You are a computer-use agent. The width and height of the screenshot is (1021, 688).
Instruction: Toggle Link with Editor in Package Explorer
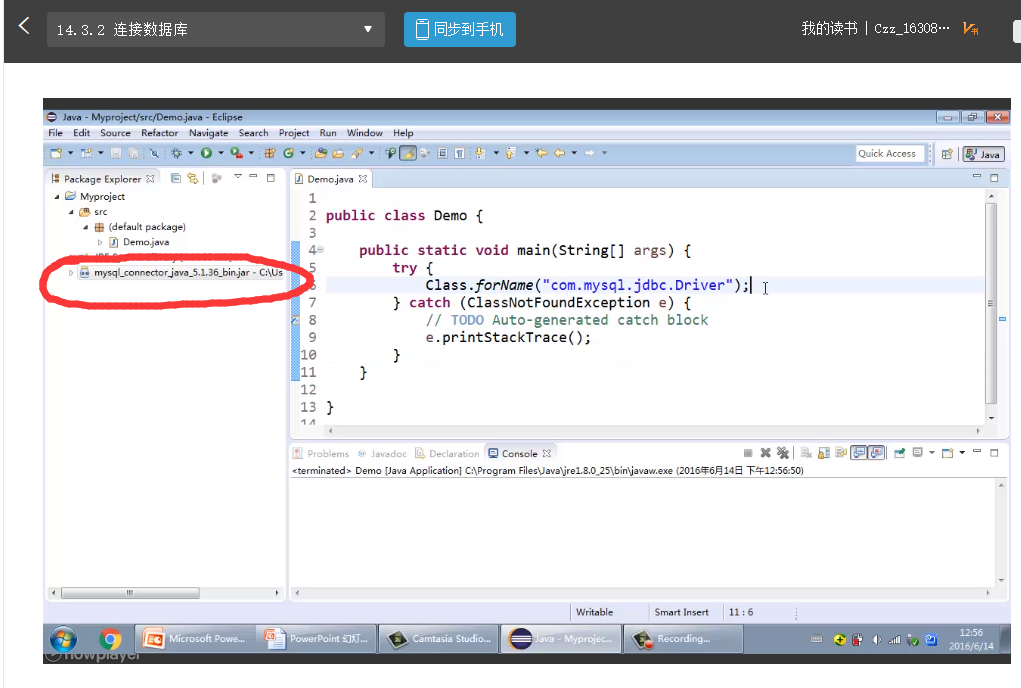pos(193,178)
